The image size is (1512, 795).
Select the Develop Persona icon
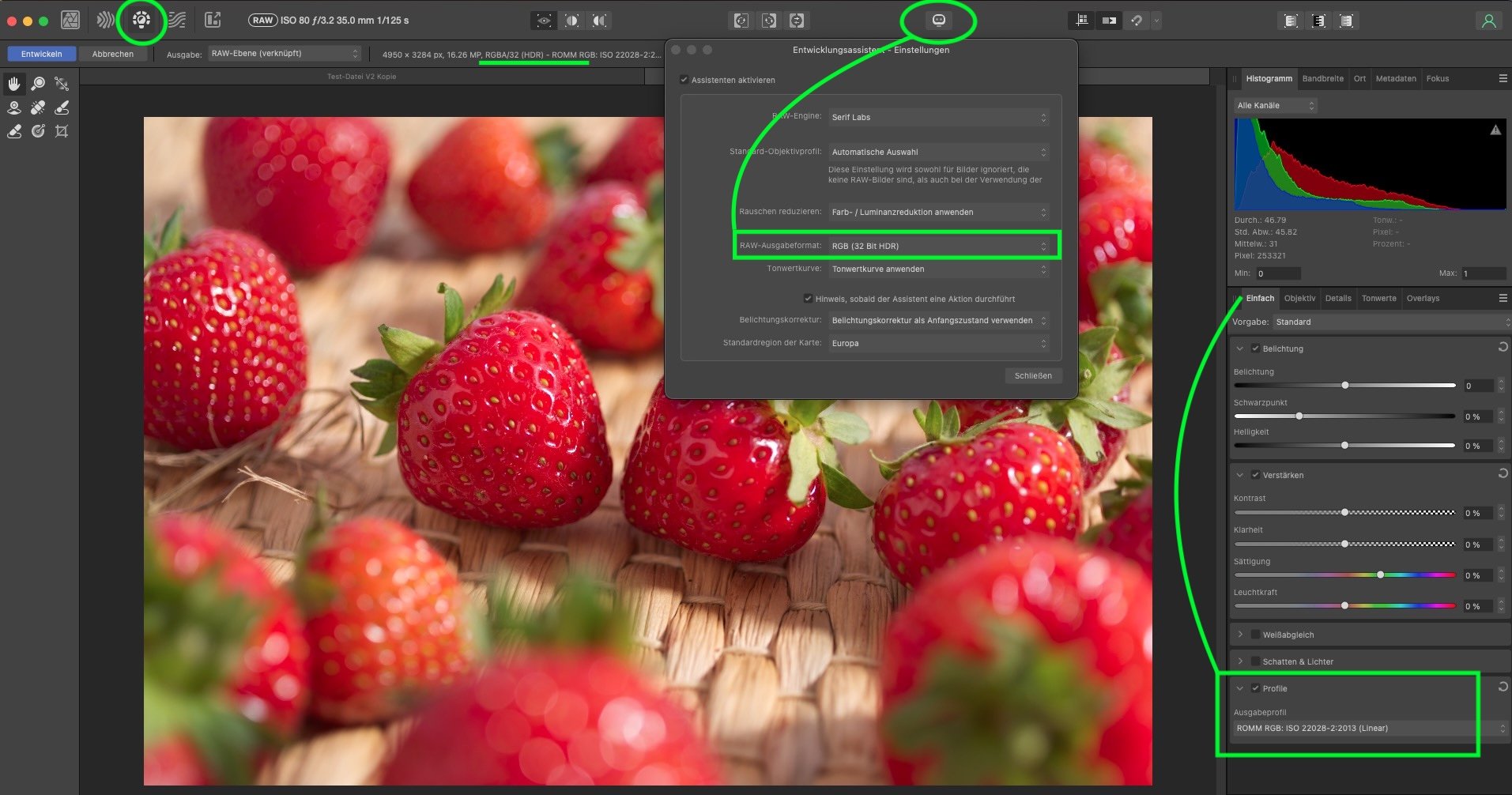141,21
